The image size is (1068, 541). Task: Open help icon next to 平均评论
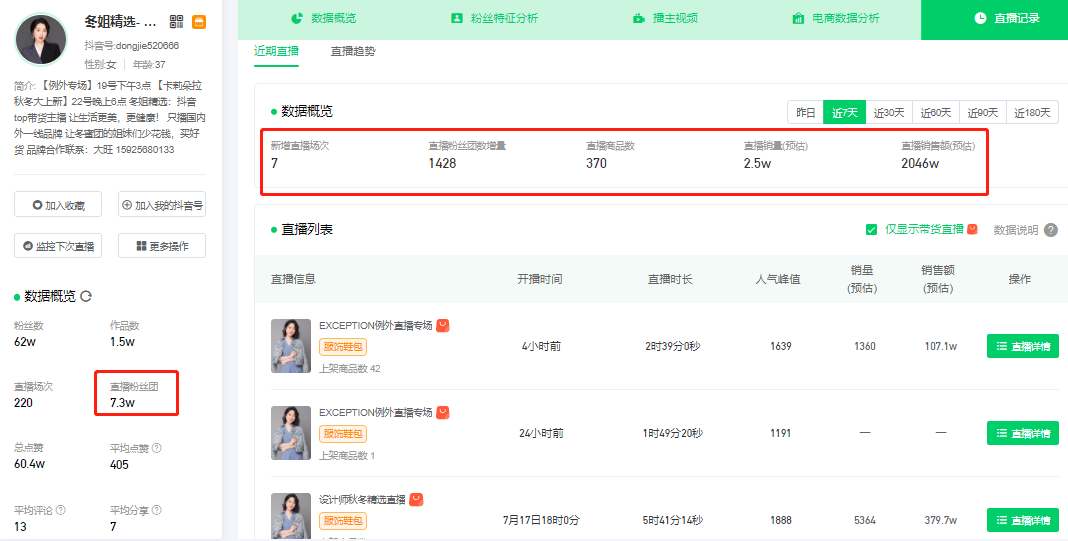[61, 510]
